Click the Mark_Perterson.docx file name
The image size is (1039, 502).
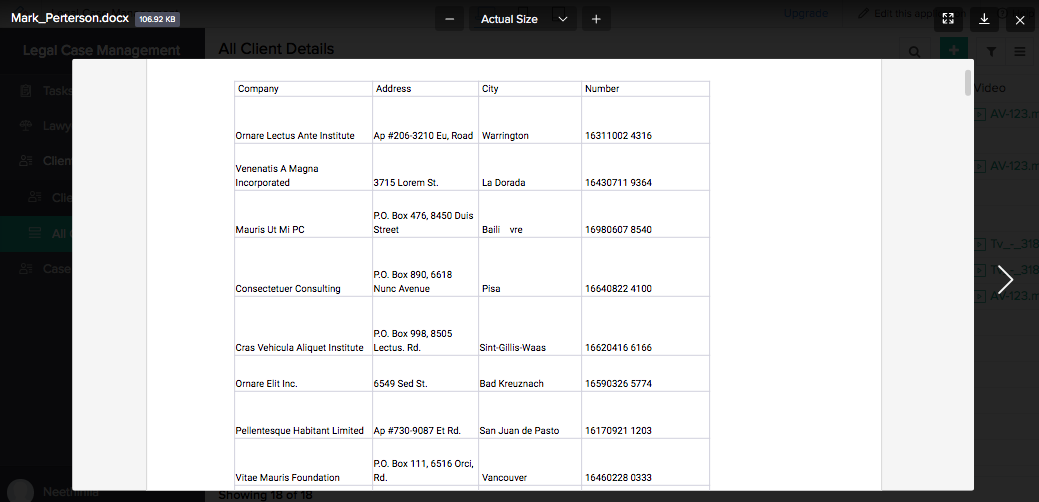click(70, 19)
